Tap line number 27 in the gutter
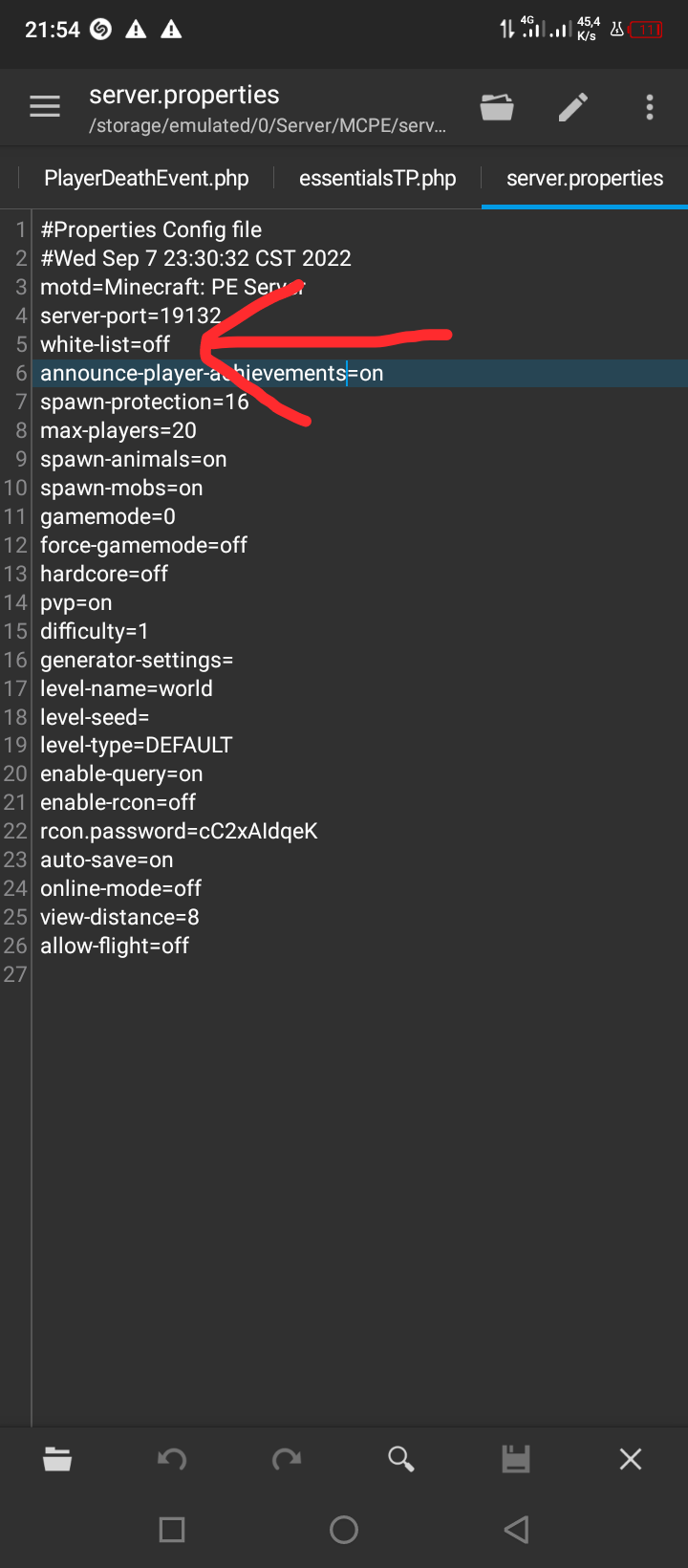 [15, 974]
